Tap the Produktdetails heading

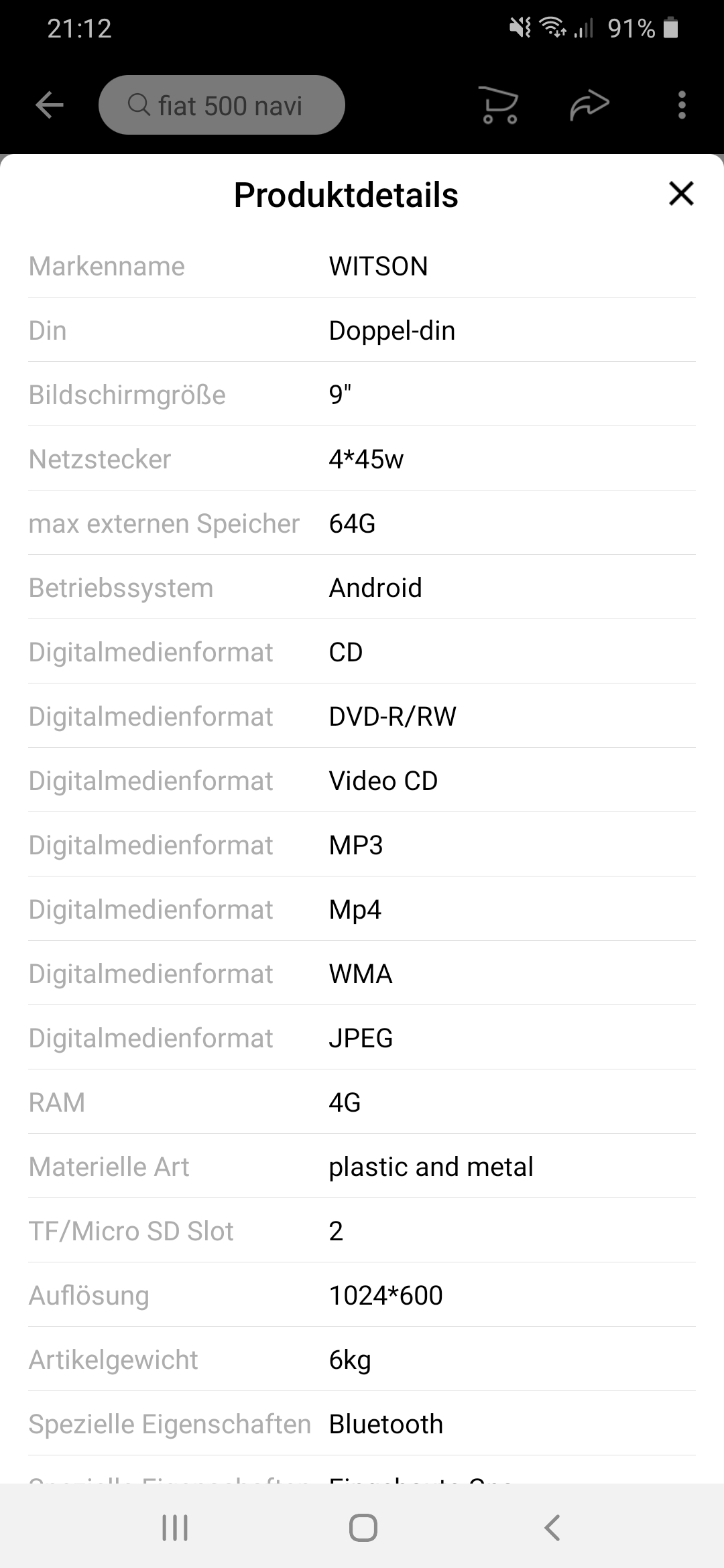(x=346, y=196)
